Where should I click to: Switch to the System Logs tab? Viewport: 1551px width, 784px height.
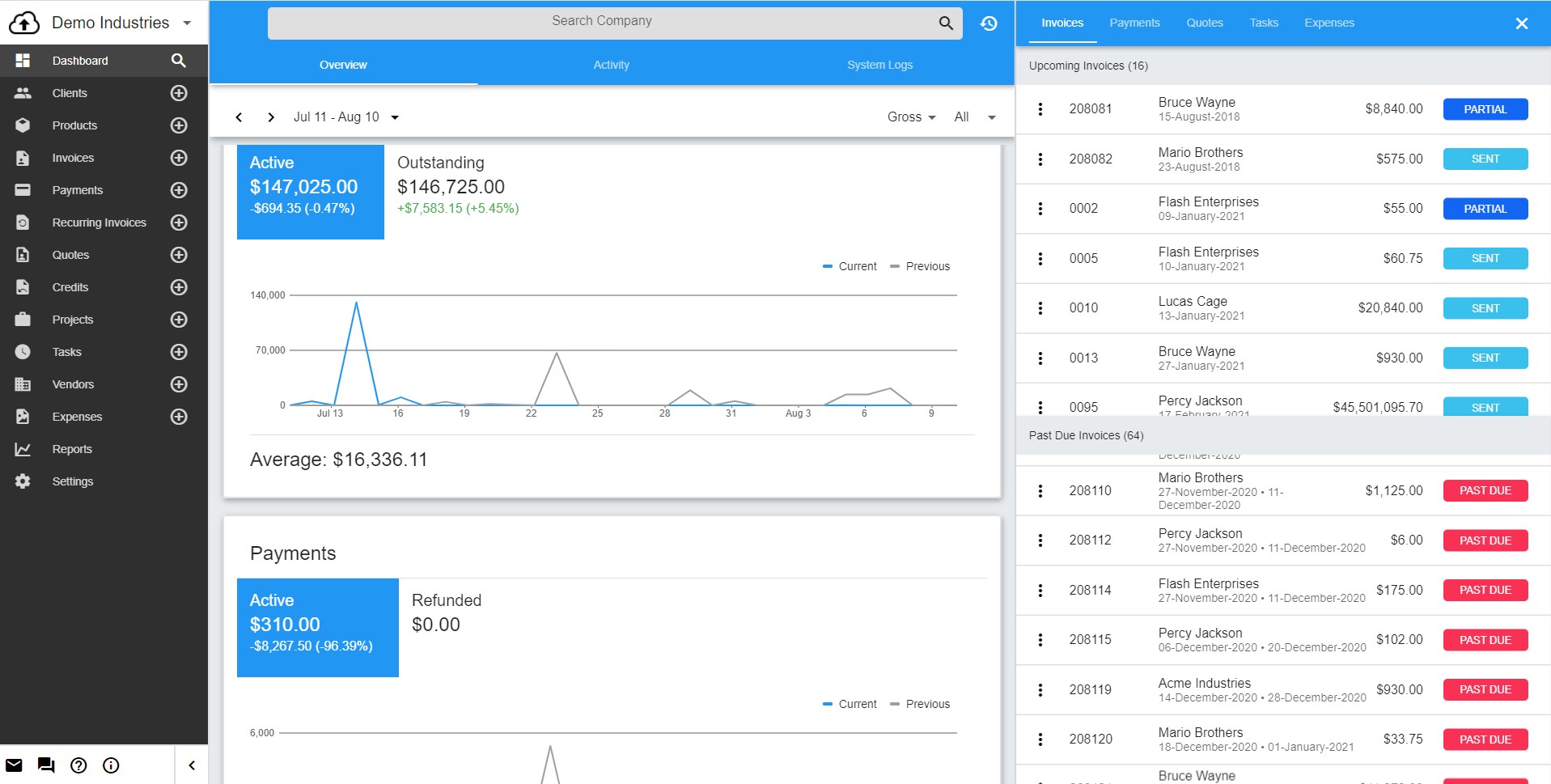(879, 65)
